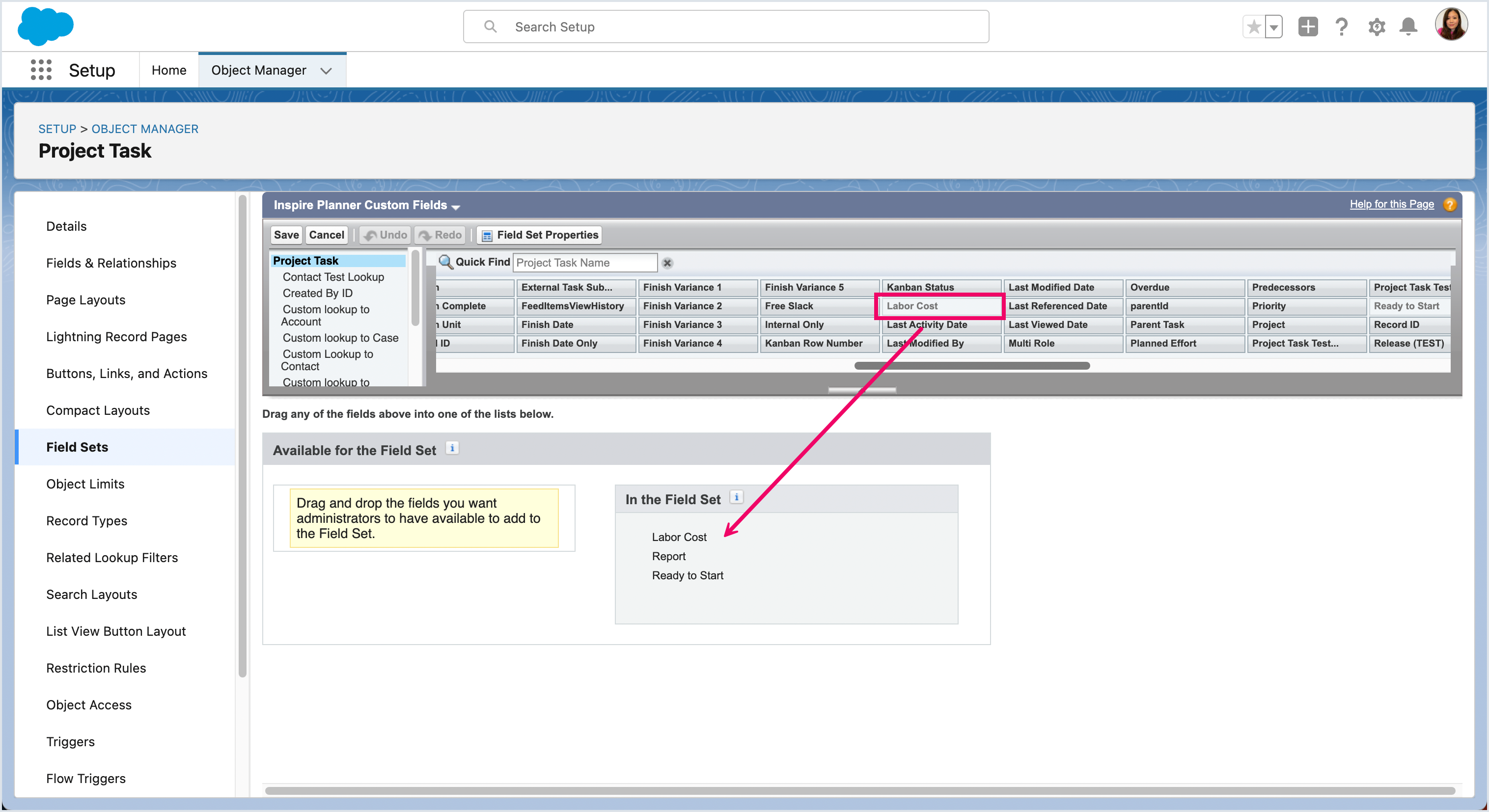Click the Free Slack field tile
Image resolution: width=1489 pixels, height=812 pixels.
(819, 306)
